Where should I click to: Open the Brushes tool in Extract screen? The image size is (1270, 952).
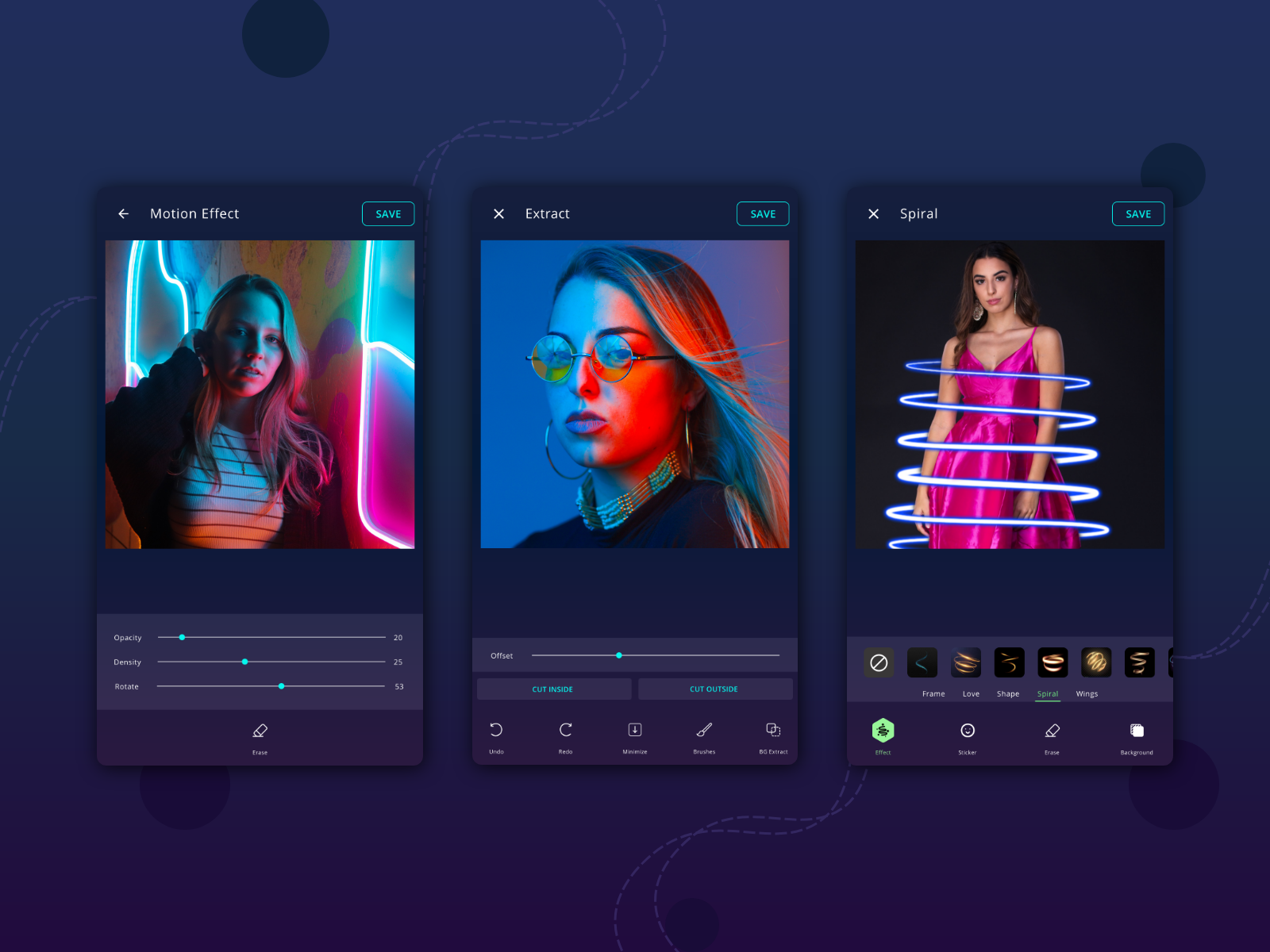[x=704, y=730]
